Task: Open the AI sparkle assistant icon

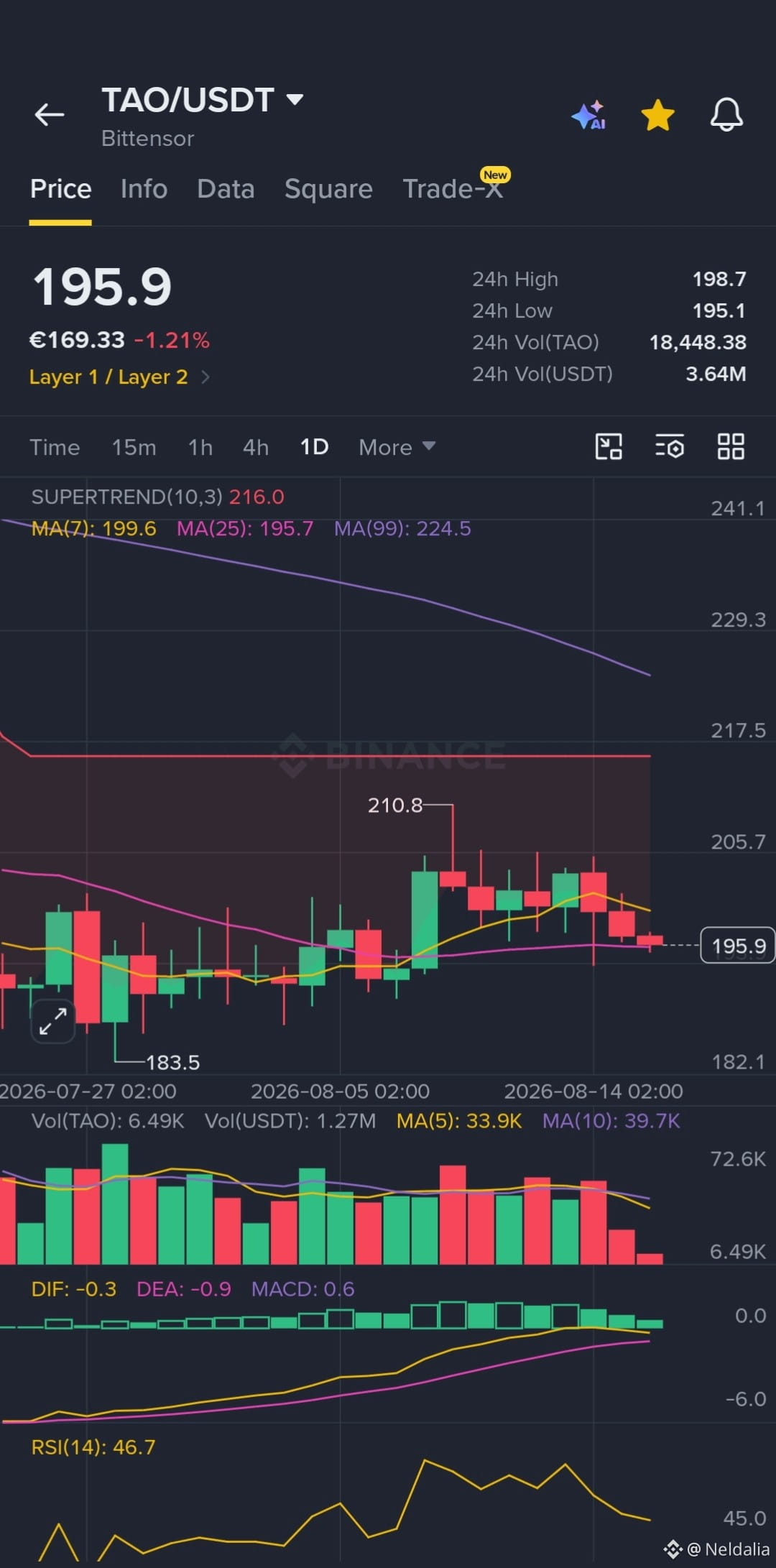Action: pyautogui.click(x=588, y=115)
